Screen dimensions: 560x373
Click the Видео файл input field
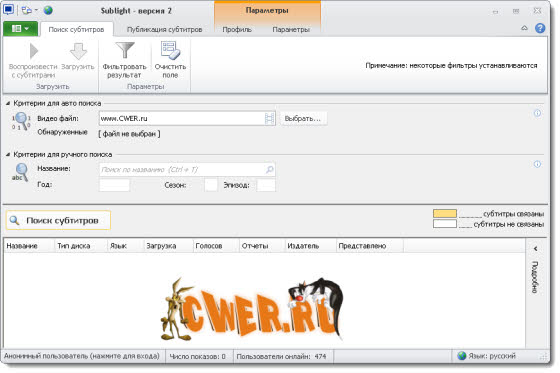point(187,118)
